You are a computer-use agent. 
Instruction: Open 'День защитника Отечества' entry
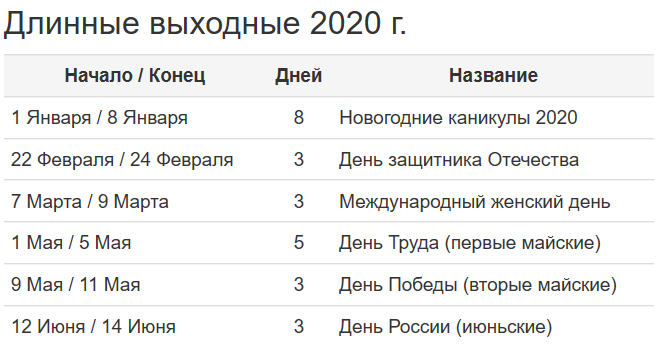tap(459, 160)
